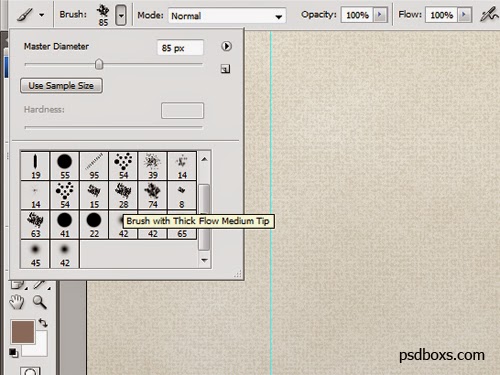Collapse the Brush preset picker dropdown button
500x375 pixels.
(x=121, y=15)
